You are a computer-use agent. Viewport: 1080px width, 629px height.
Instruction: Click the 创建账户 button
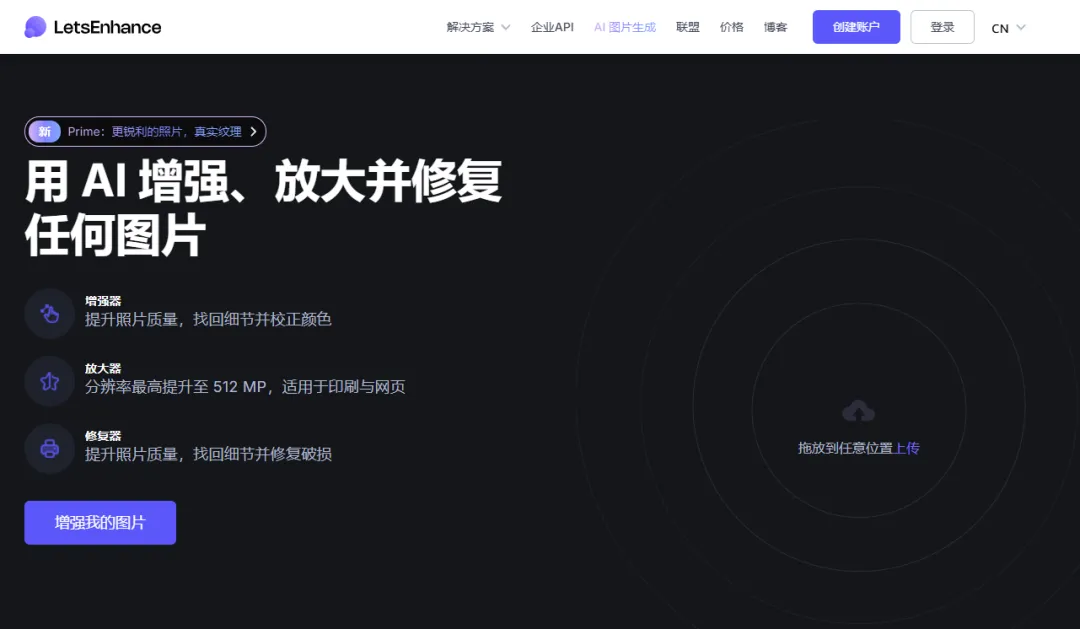click(x=856, y=27)
